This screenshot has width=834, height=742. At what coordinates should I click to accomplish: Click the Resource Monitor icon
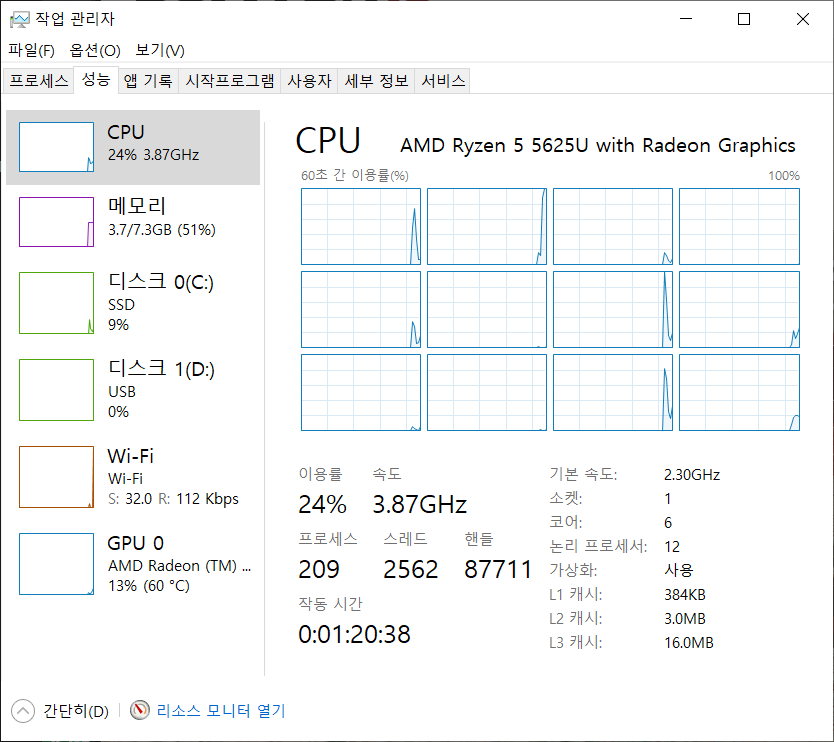point(139,711)
